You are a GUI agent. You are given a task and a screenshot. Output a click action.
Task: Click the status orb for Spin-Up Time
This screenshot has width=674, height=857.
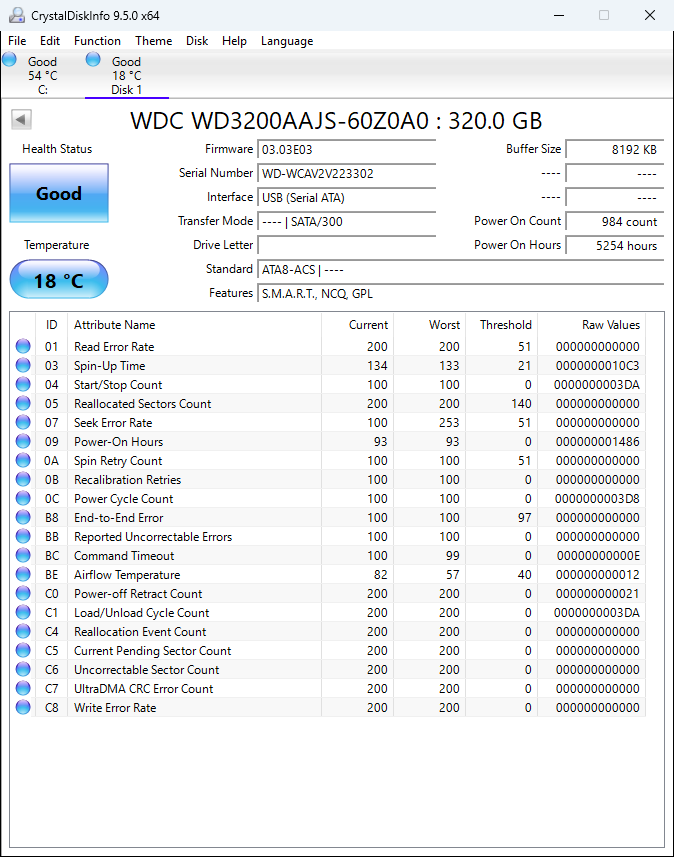click(23, 365)
